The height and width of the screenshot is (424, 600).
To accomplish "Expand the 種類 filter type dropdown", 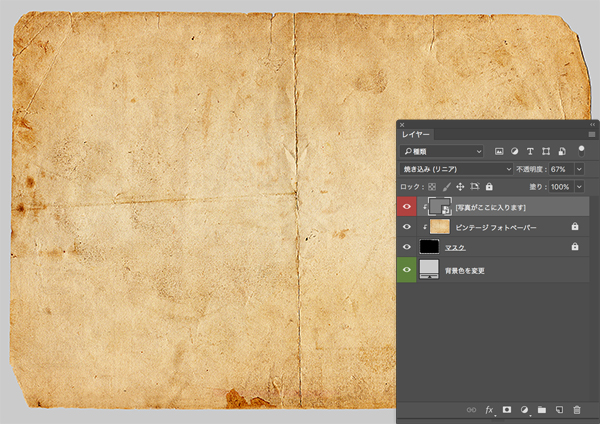I will pyautogui.click(x=441, y=151).
